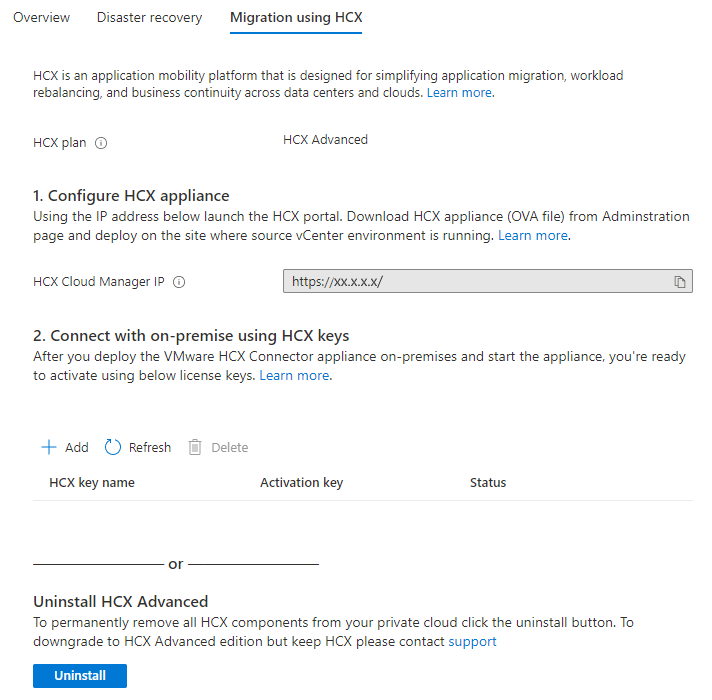Open the Overview tab
712x700 pixels.
[42, 18]
